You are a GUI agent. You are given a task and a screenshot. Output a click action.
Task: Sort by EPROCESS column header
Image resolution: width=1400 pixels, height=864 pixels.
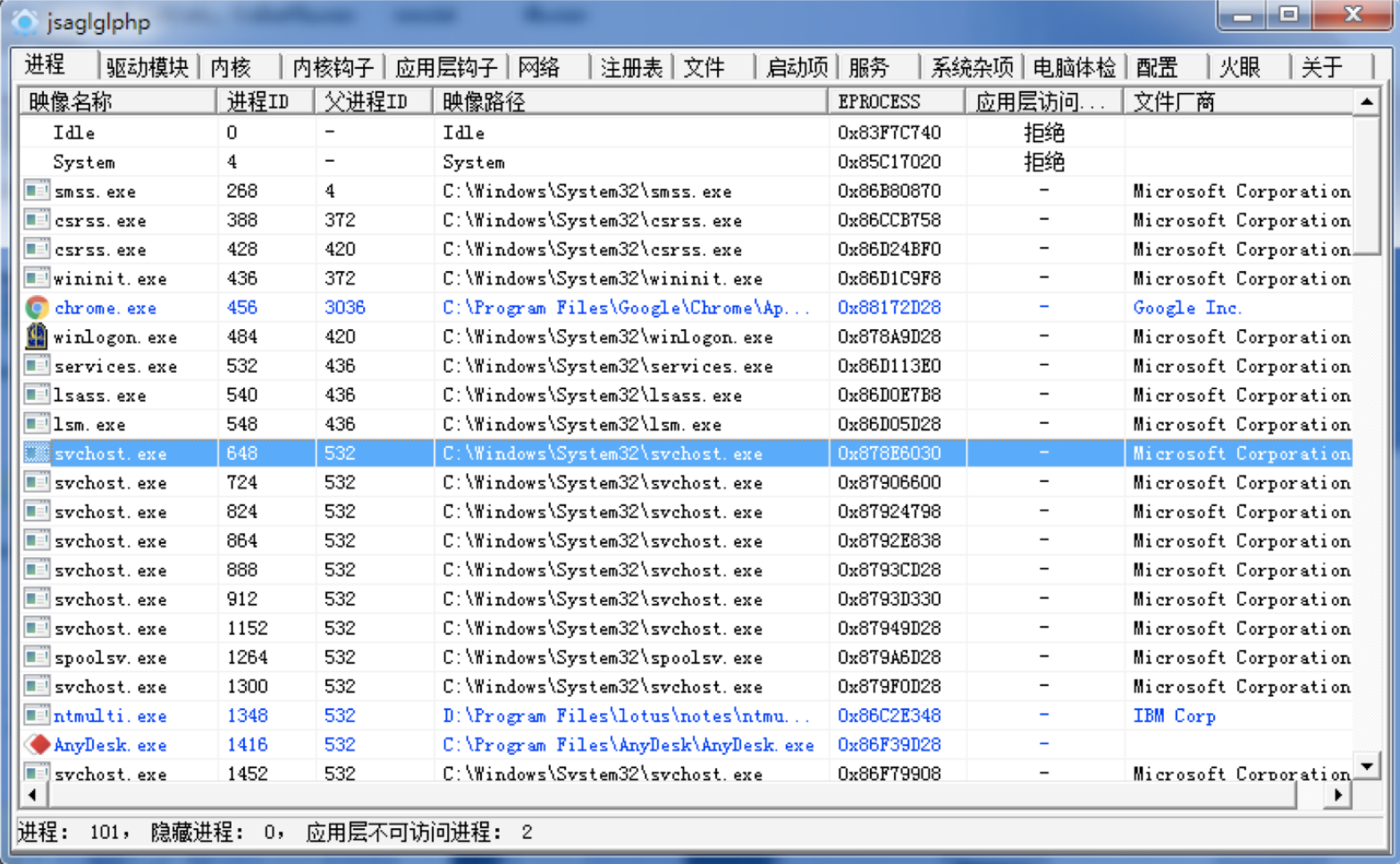897,101
